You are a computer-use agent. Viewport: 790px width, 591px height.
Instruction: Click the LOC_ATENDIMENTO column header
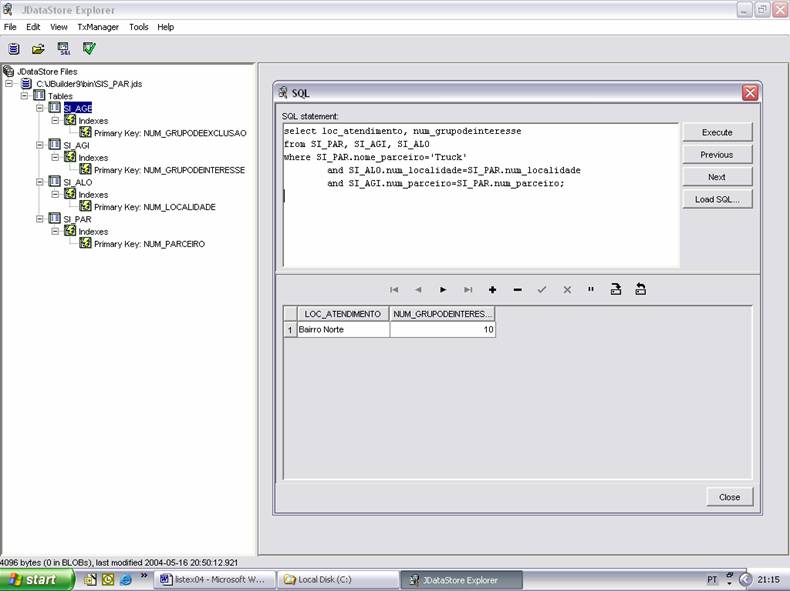point(343,314)
